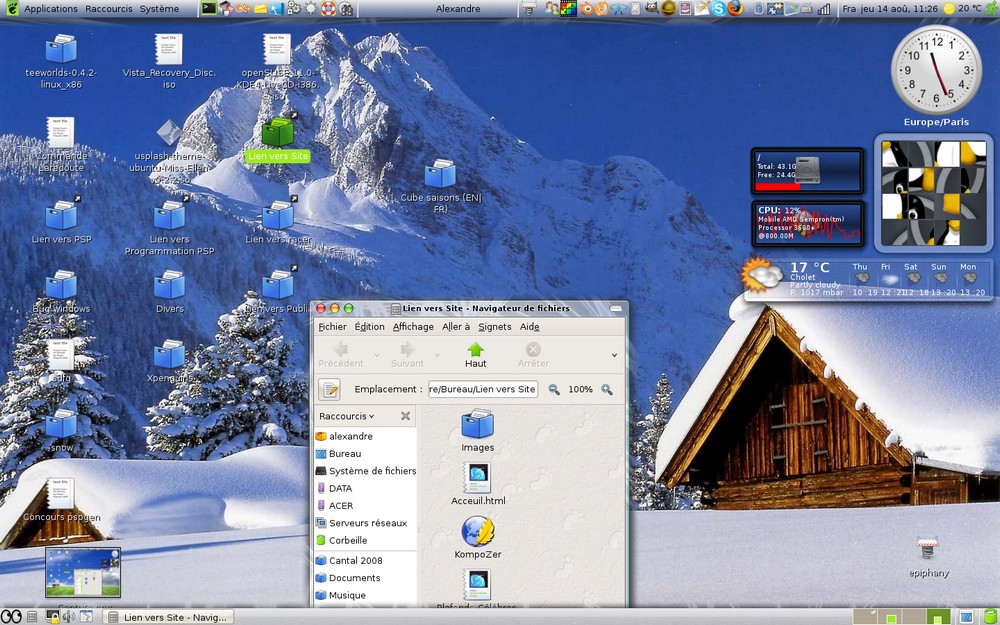Open Blender from the top panel

click(587, 8)
